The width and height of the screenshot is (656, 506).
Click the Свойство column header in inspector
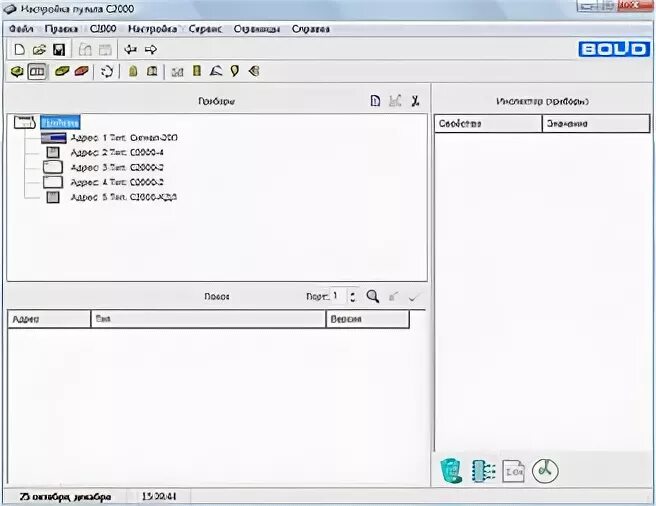tap(488, 124)
